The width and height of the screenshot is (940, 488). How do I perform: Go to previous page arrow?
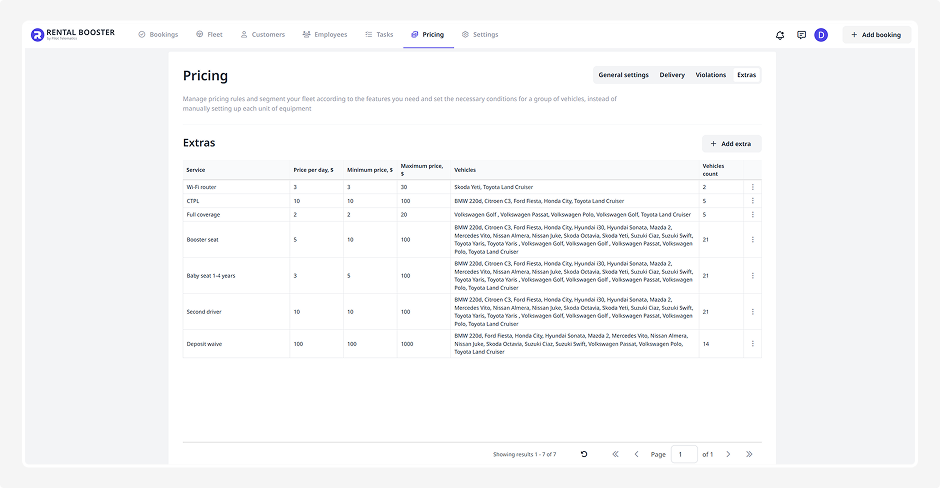point(636,454)
